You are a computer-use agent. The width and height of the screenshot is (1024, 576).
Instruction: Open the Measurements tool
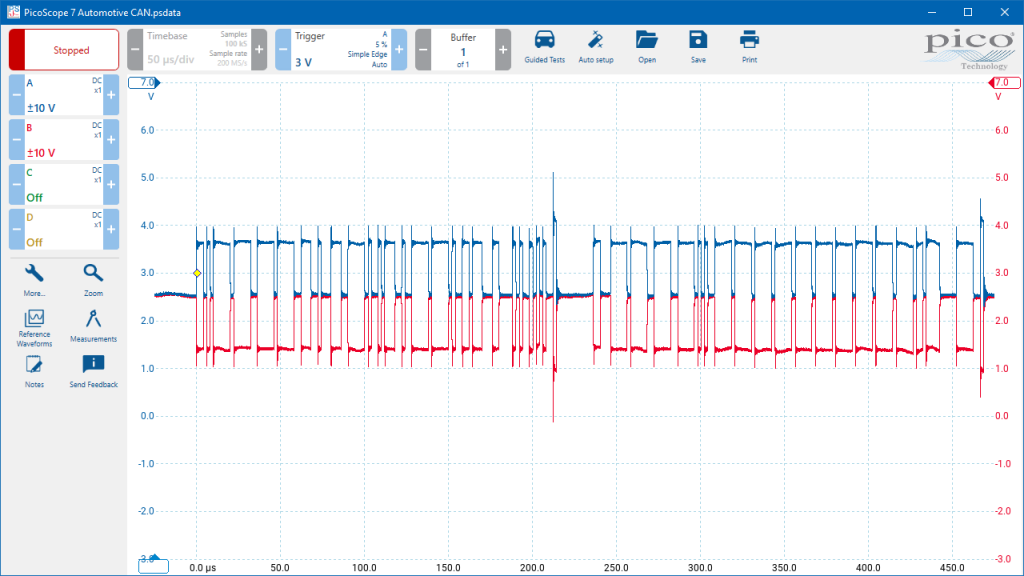coord(93,326)
